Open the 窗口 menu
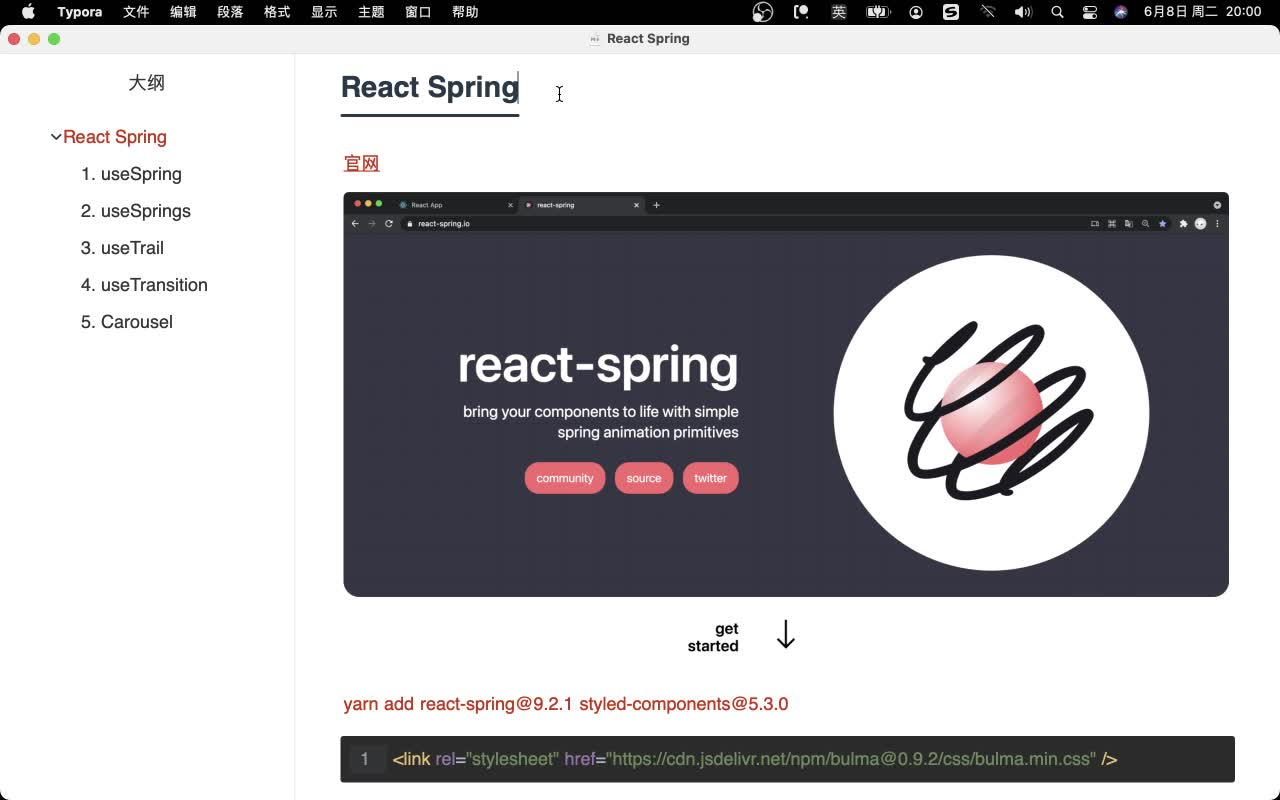The width and height of the screenshot is (1280, 800). coord(418,12)
